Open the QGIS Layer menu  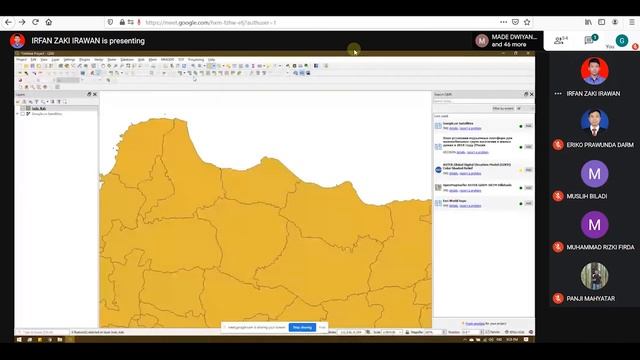pos(56,60)
